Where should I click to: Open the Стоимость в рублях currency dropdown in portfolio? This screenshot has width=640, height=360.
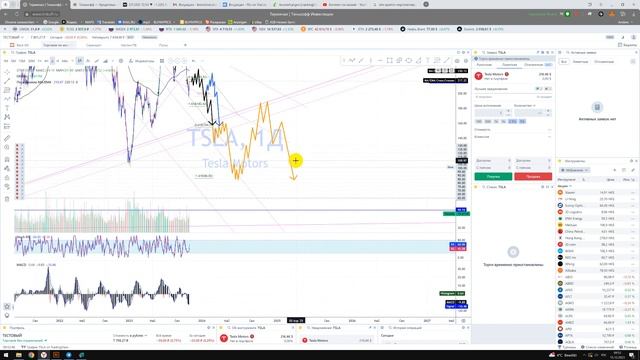point(130,336)
